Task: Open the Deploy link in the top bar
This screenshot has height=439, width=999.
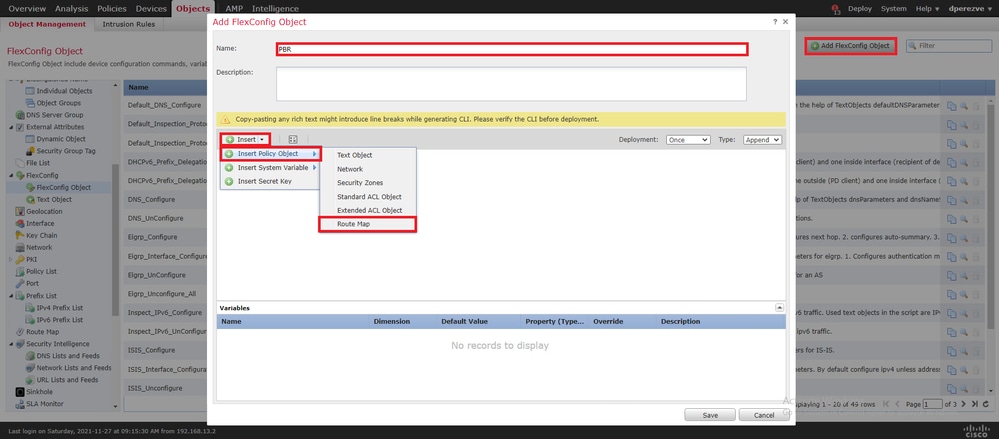Action: click(859, 8)
